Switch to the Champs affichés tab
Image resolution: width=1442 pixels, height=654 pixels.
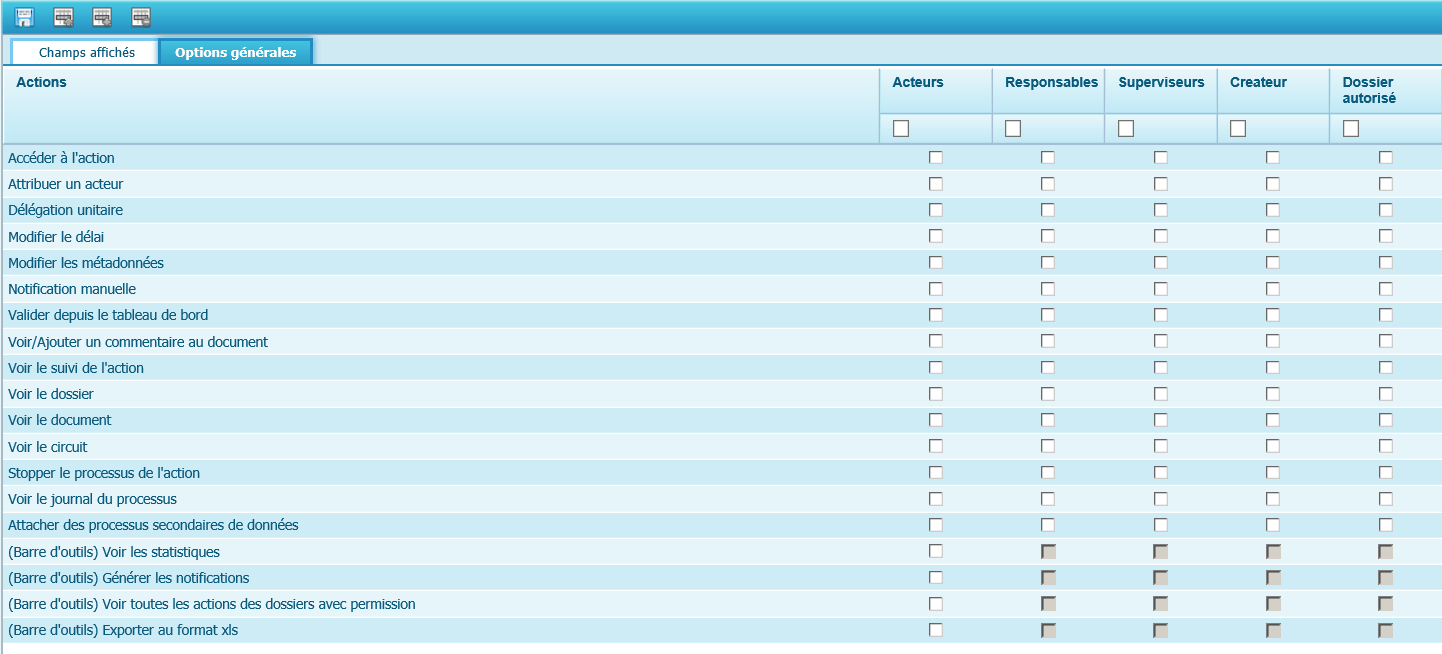click(86, 52)
